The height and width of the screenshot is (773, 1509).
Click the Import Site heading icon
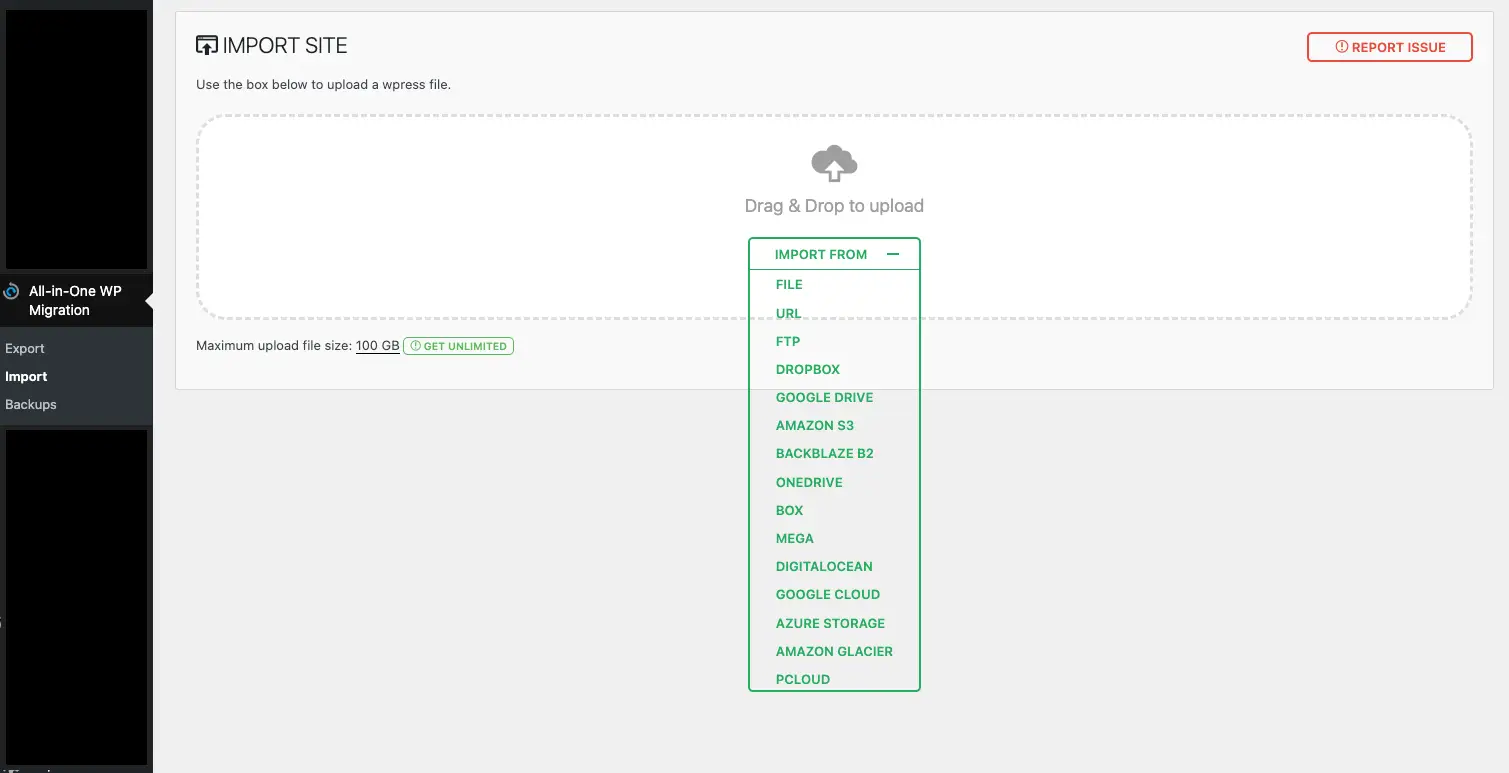point(207,45)
